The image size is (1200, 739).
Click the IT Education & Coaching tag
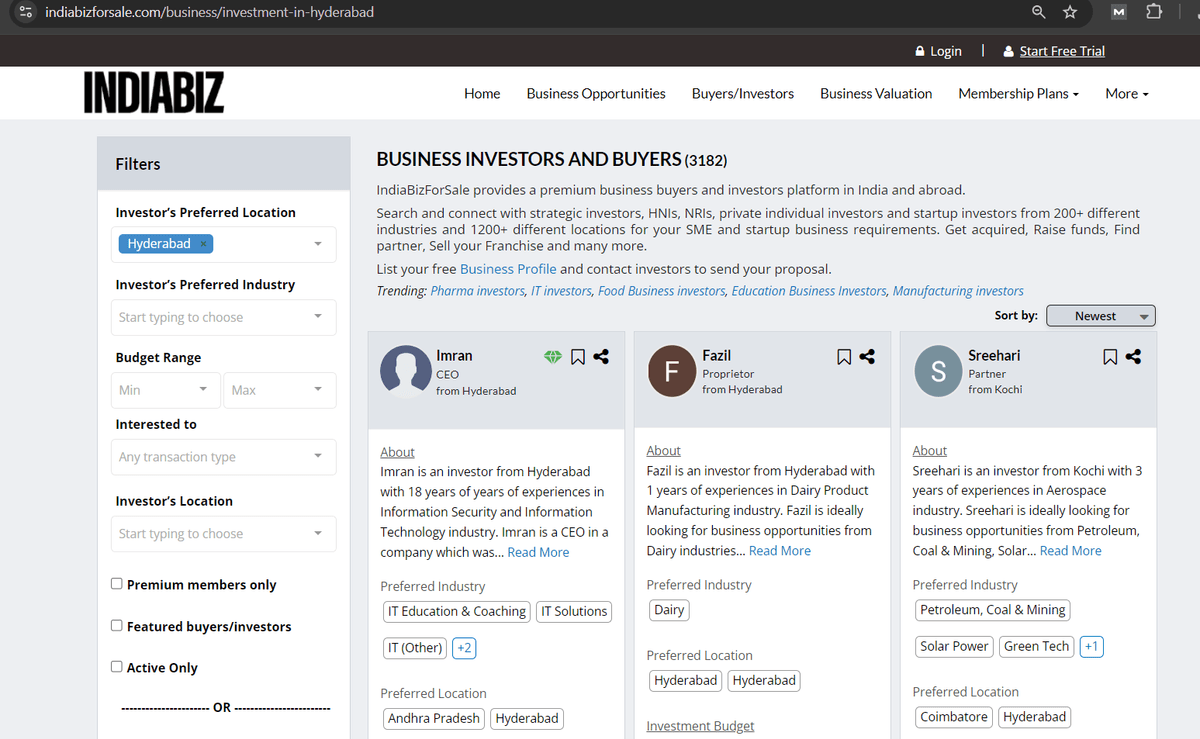(x=457, y=611)
